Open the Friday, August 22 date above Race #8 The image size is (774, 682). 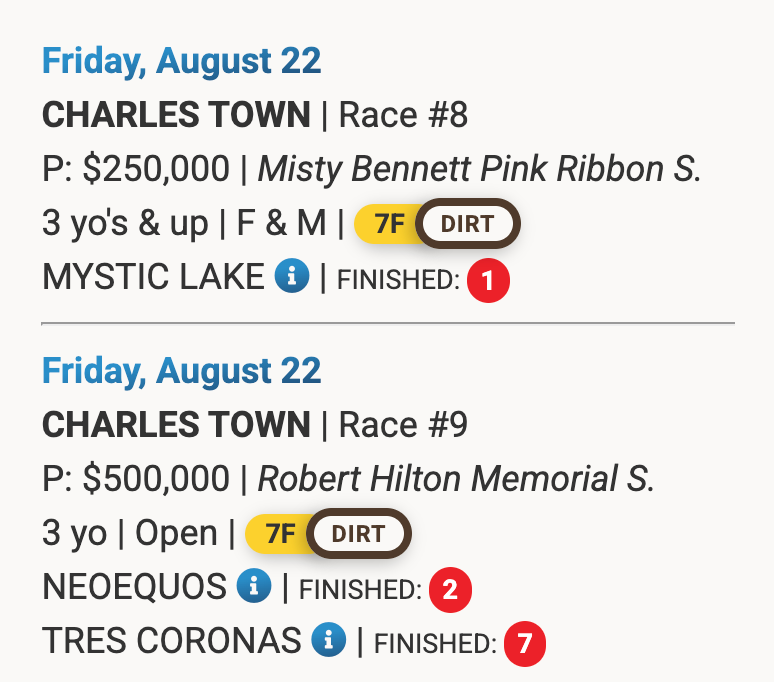pyautogui.click(x=181, y=61)
